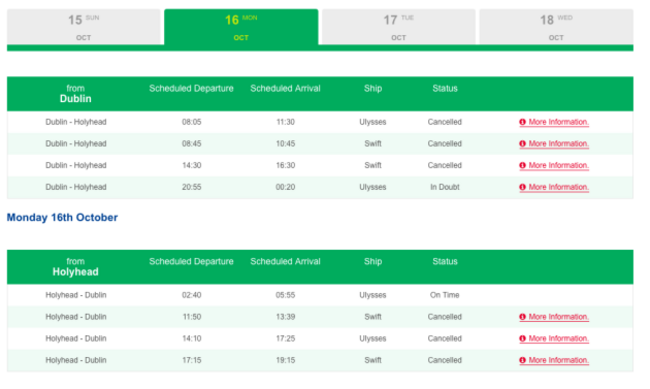
Task: Click Holyhead - Dublin route in 02:40 row
Action: pyautogui.click(x=76, y=295)
